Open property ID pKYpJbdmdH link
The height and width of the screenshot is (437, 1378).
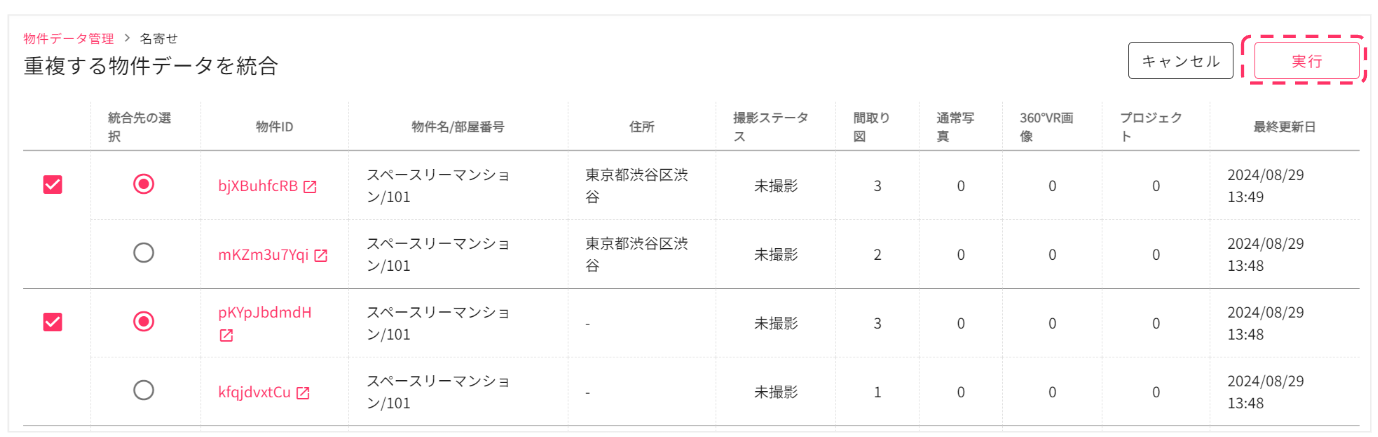pos(265,312)
